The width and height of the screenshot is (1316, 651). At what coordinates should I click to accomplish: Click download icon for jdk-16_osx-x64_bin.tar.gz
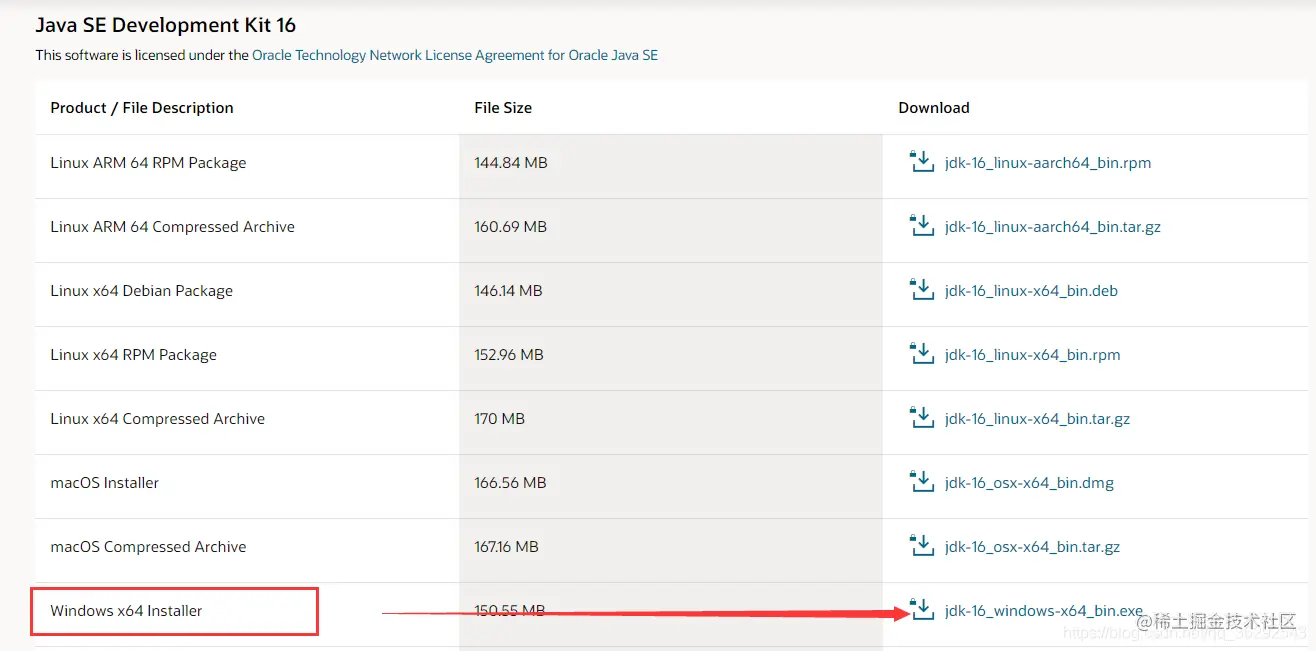point(921,545)
